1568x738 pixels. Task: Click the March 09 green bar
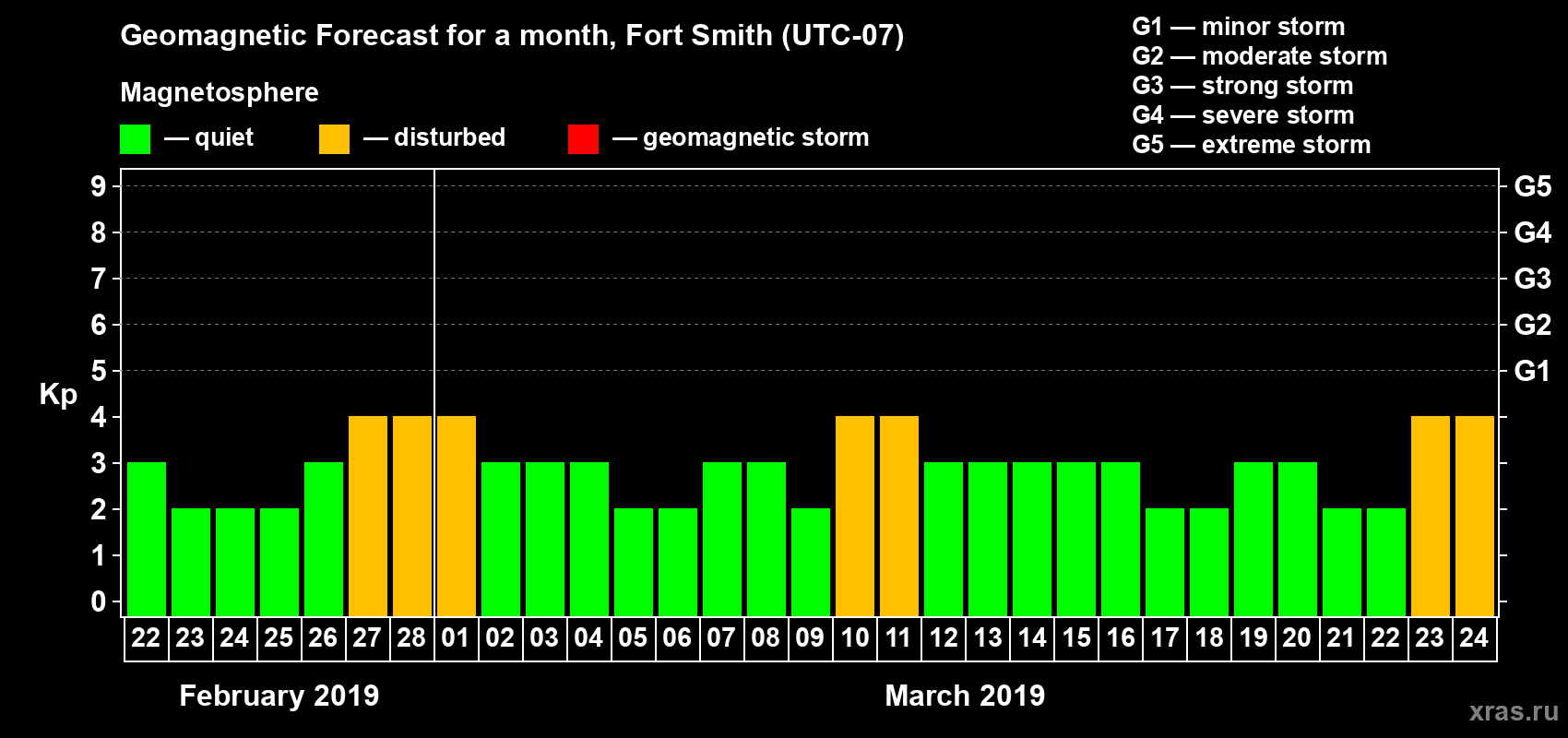(x=811, y=563)
